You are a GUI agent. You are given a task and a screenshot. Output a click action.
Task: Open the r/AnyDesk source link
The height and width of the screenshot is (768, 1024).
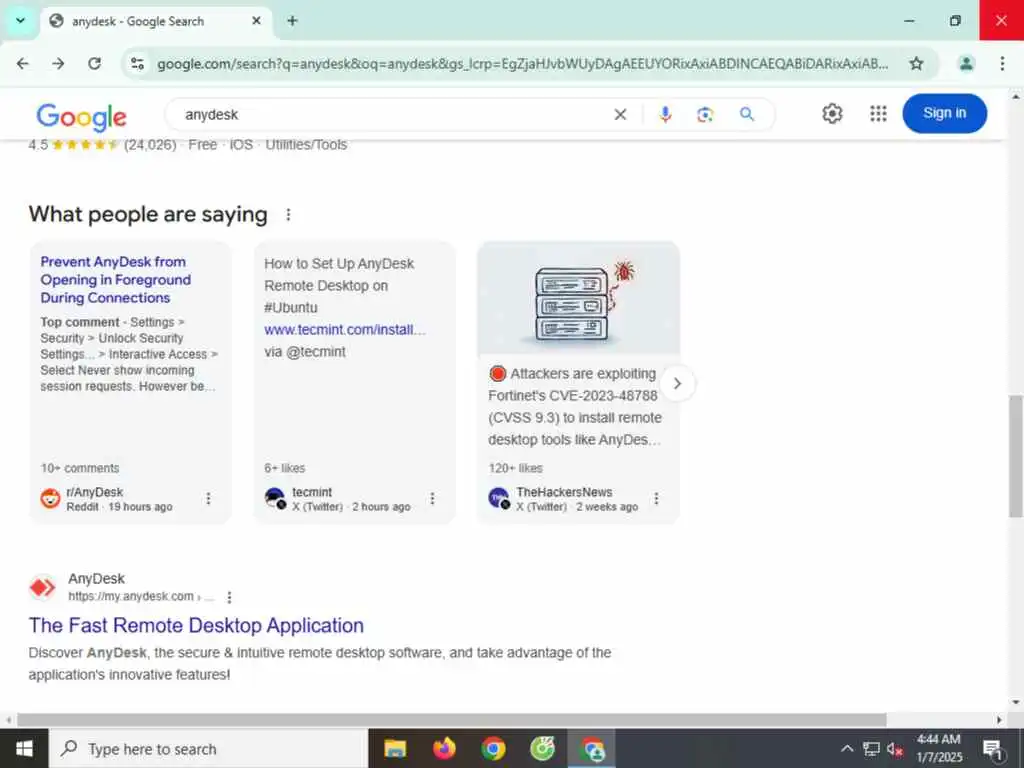pos(95,492)
